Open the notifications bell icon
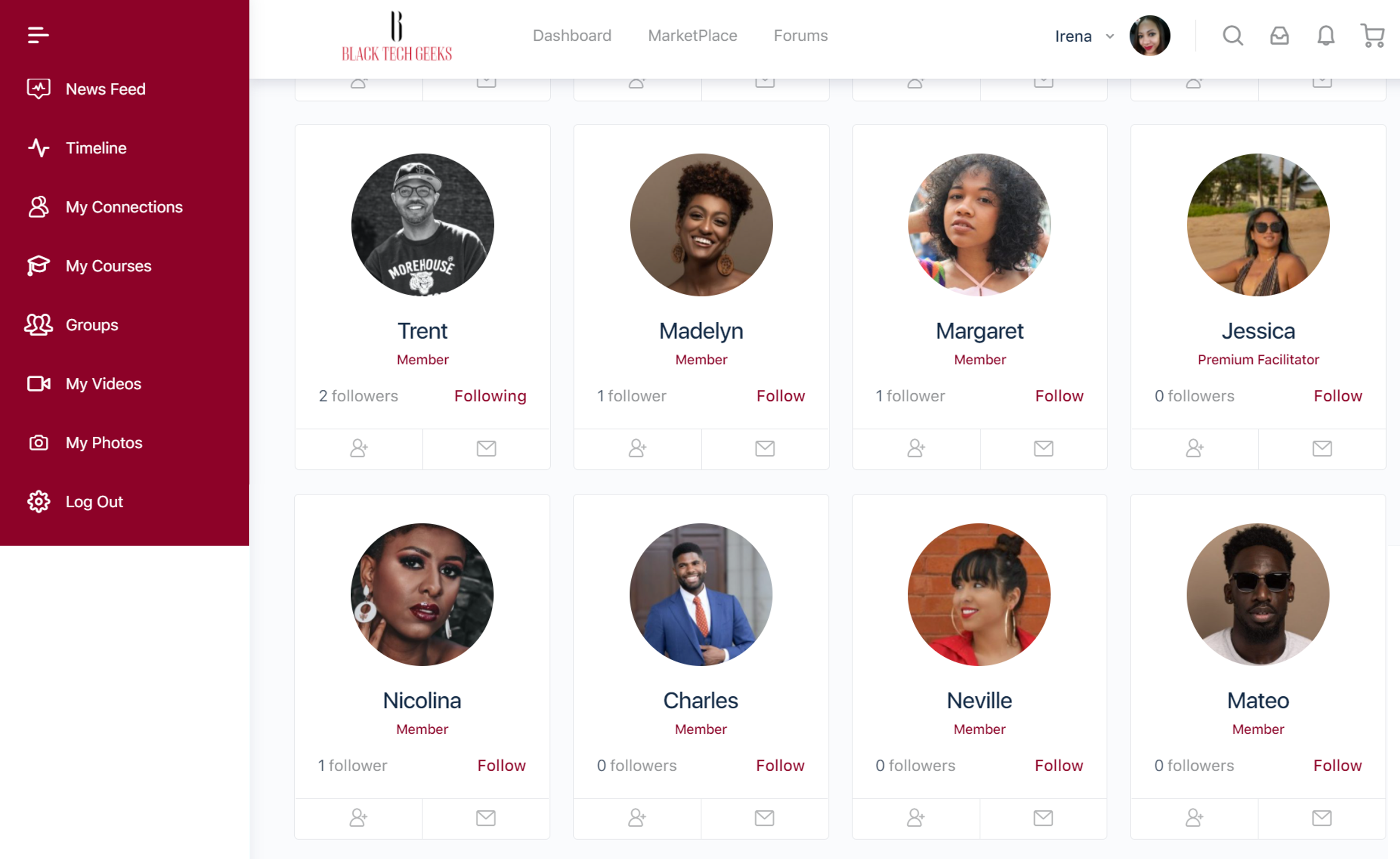Screen dimensions: 1400x859 click(x=1326, y=36)
